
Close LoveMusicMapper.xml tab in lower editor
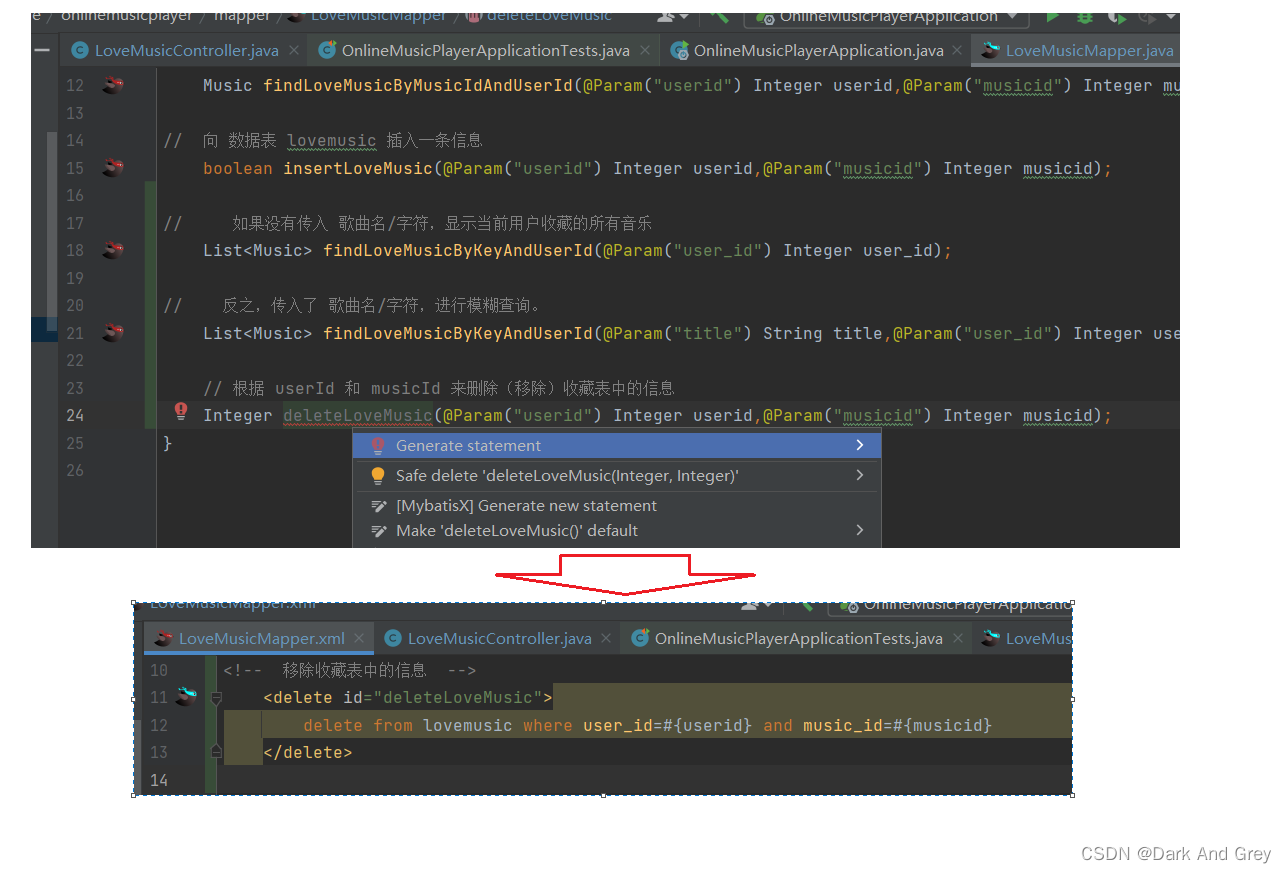tap(360, 638)
